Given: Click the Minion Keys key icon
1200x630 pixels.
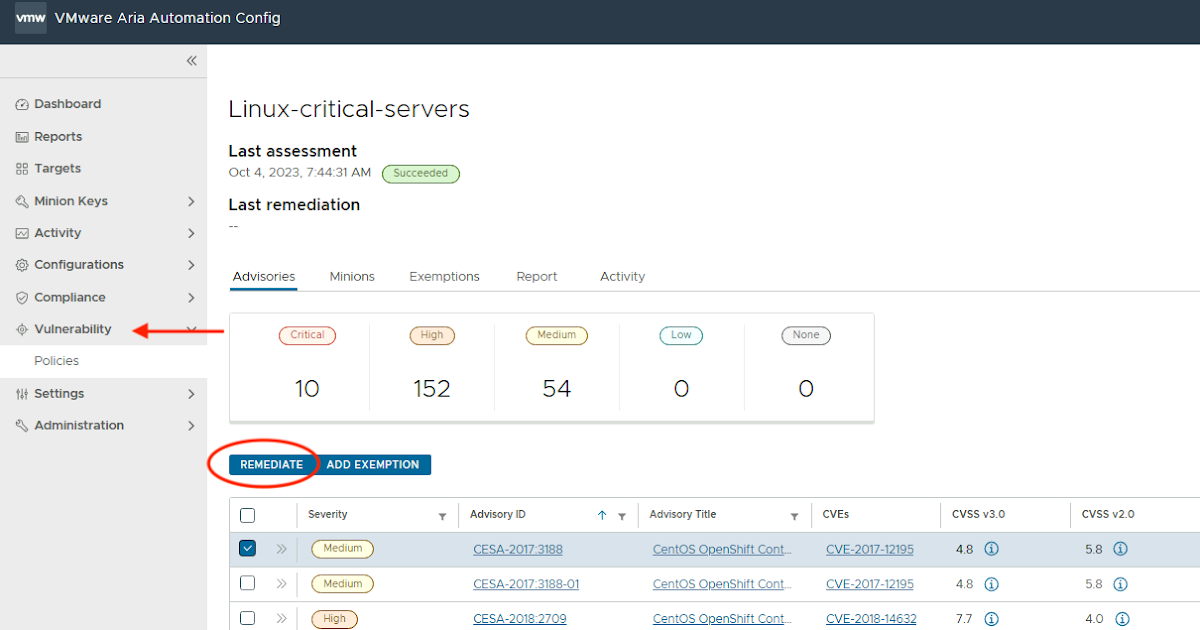Looking at the screenshot, I should pos(22,201).
